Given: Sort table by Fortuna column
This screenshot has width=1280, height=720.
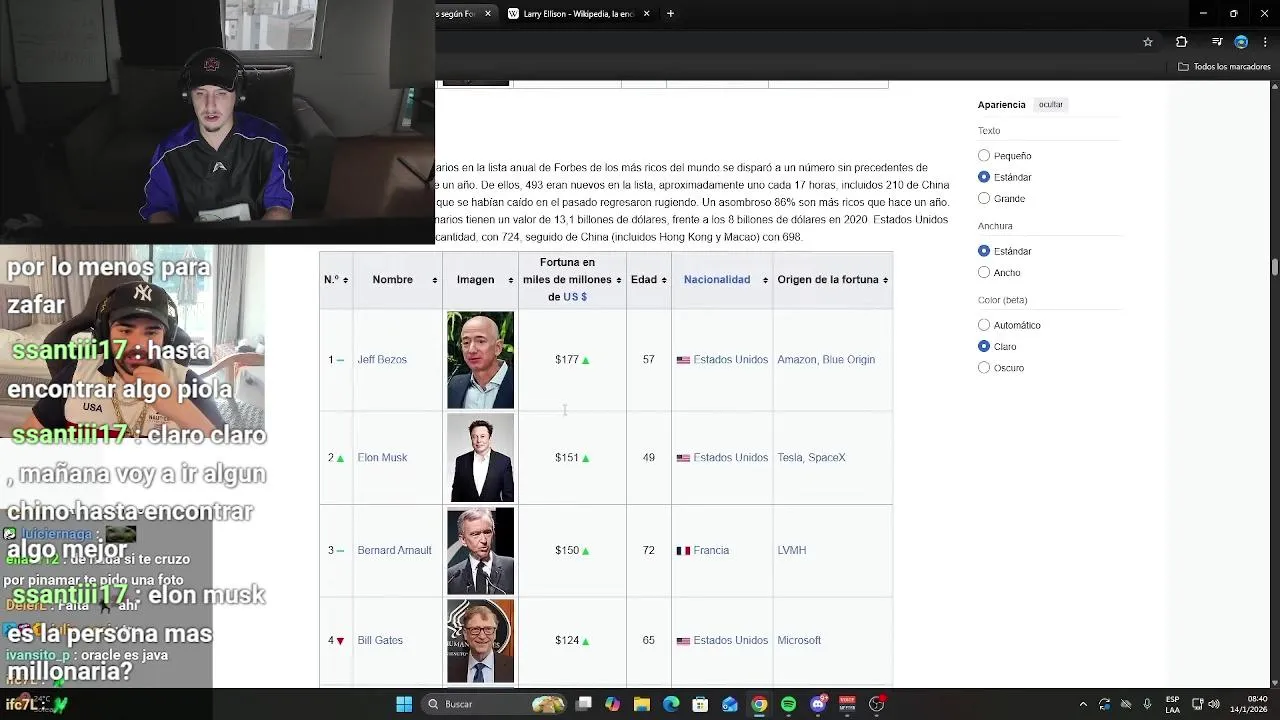Looking at the screenshot, I should [x=572, y=280].
